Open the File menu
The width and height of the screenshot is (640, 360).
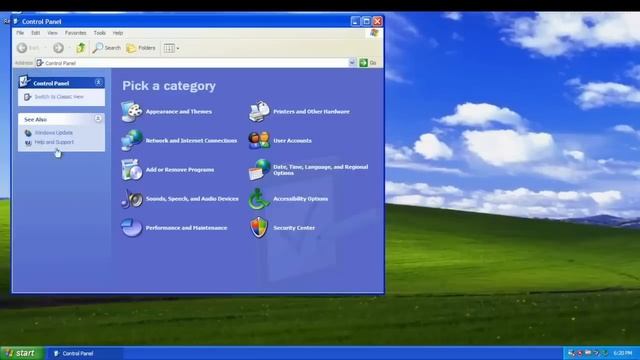[20, 33]
